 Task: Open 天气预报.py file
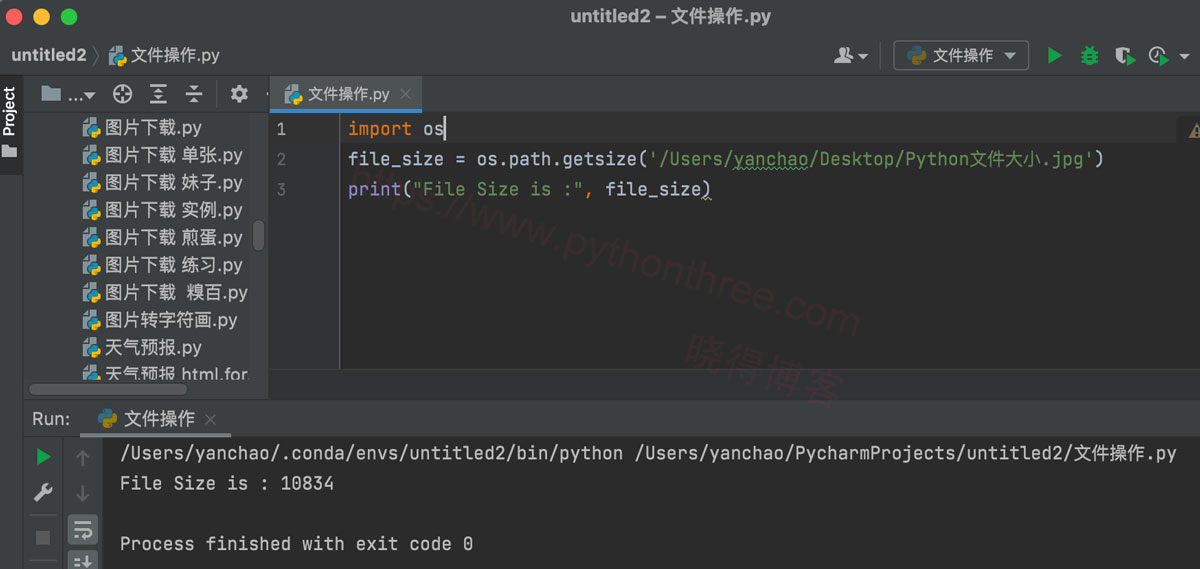(x=142, y=348)
